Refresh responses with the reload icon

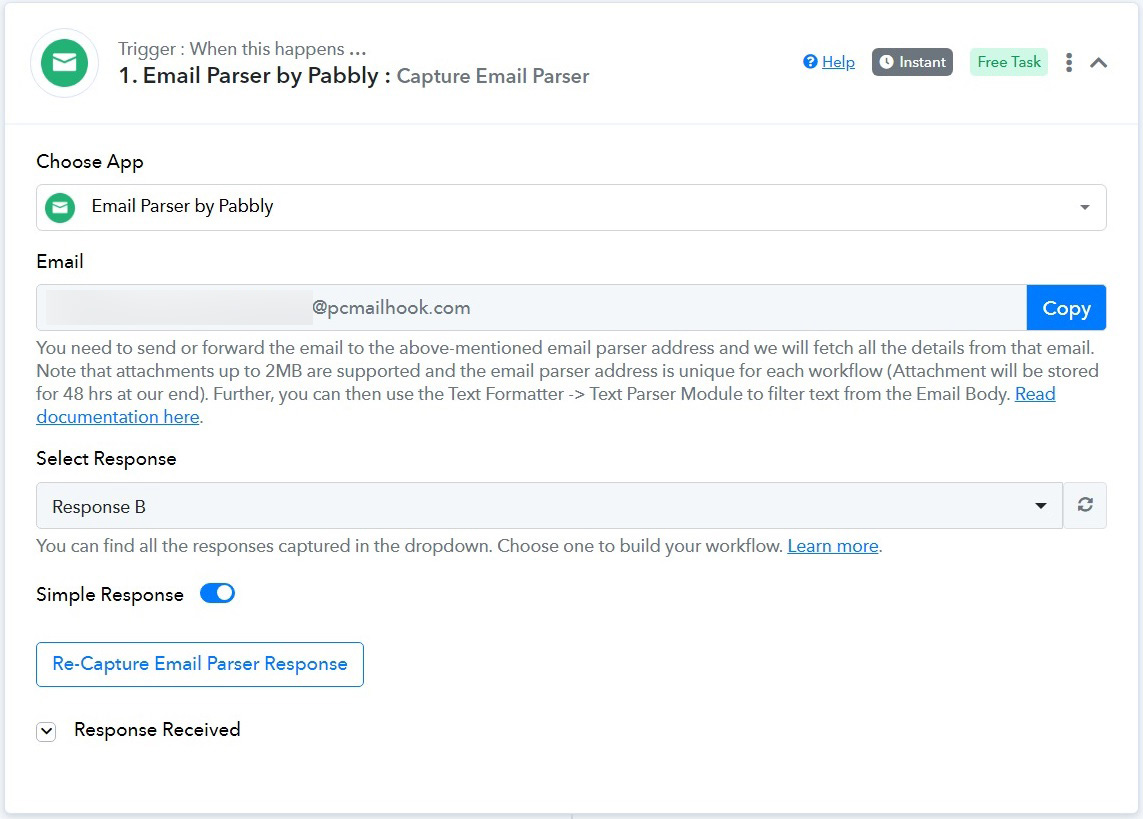tap(1085, 505)
